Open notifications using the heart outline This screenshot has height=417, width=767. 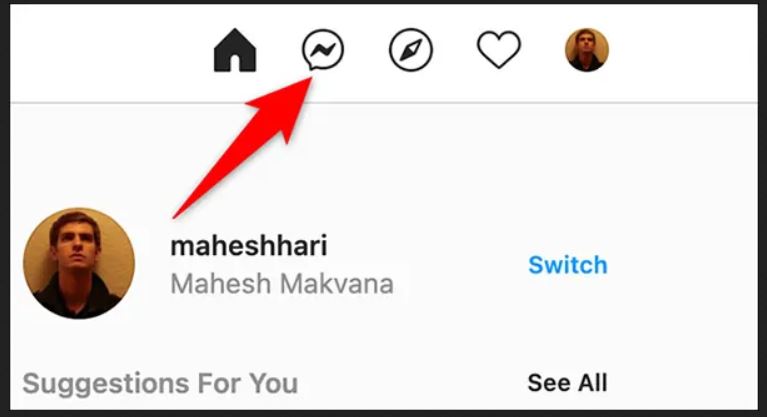point(498,50)
